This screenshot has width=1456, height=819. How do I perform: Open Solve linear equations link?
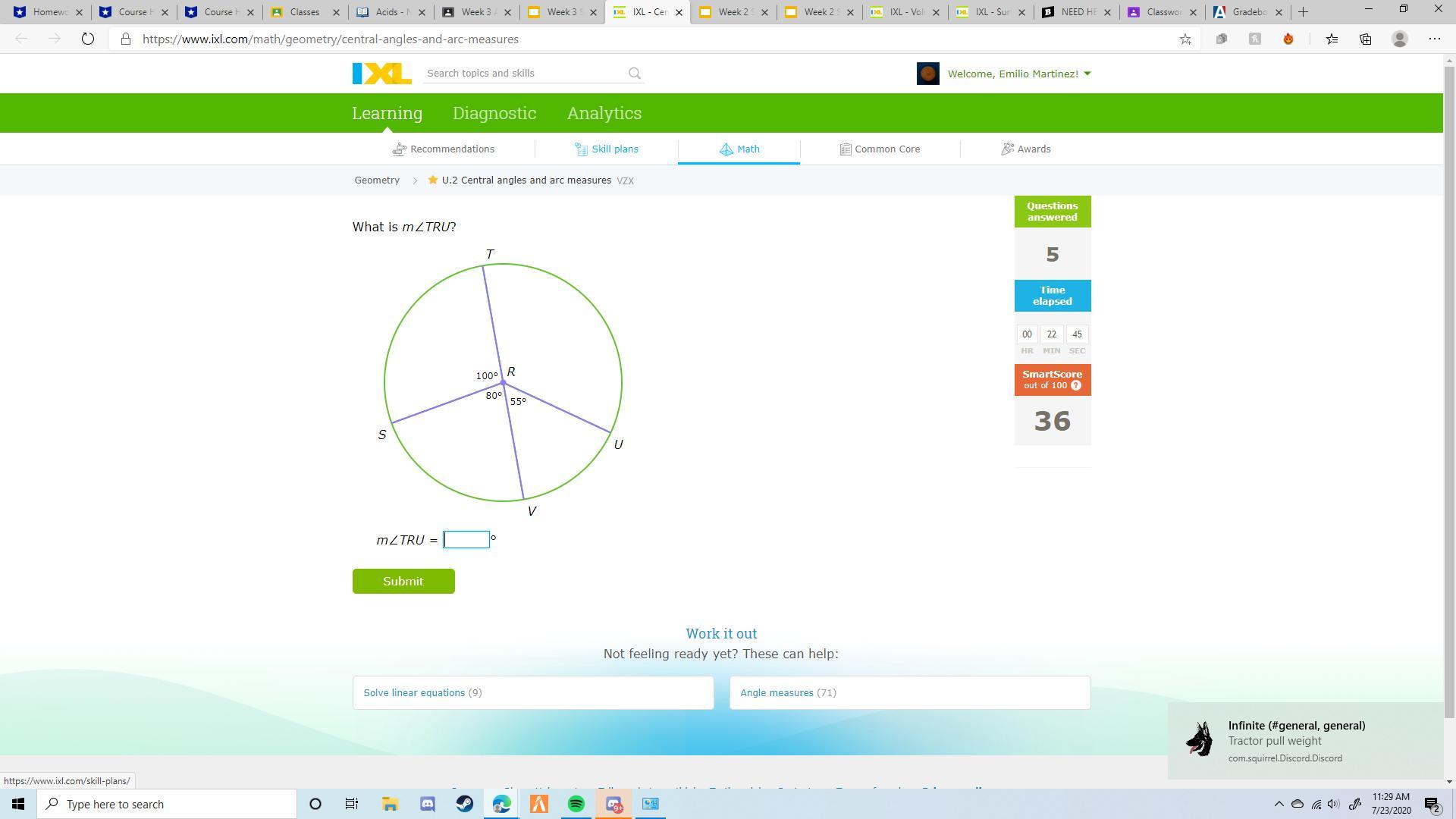coord(414,693)
